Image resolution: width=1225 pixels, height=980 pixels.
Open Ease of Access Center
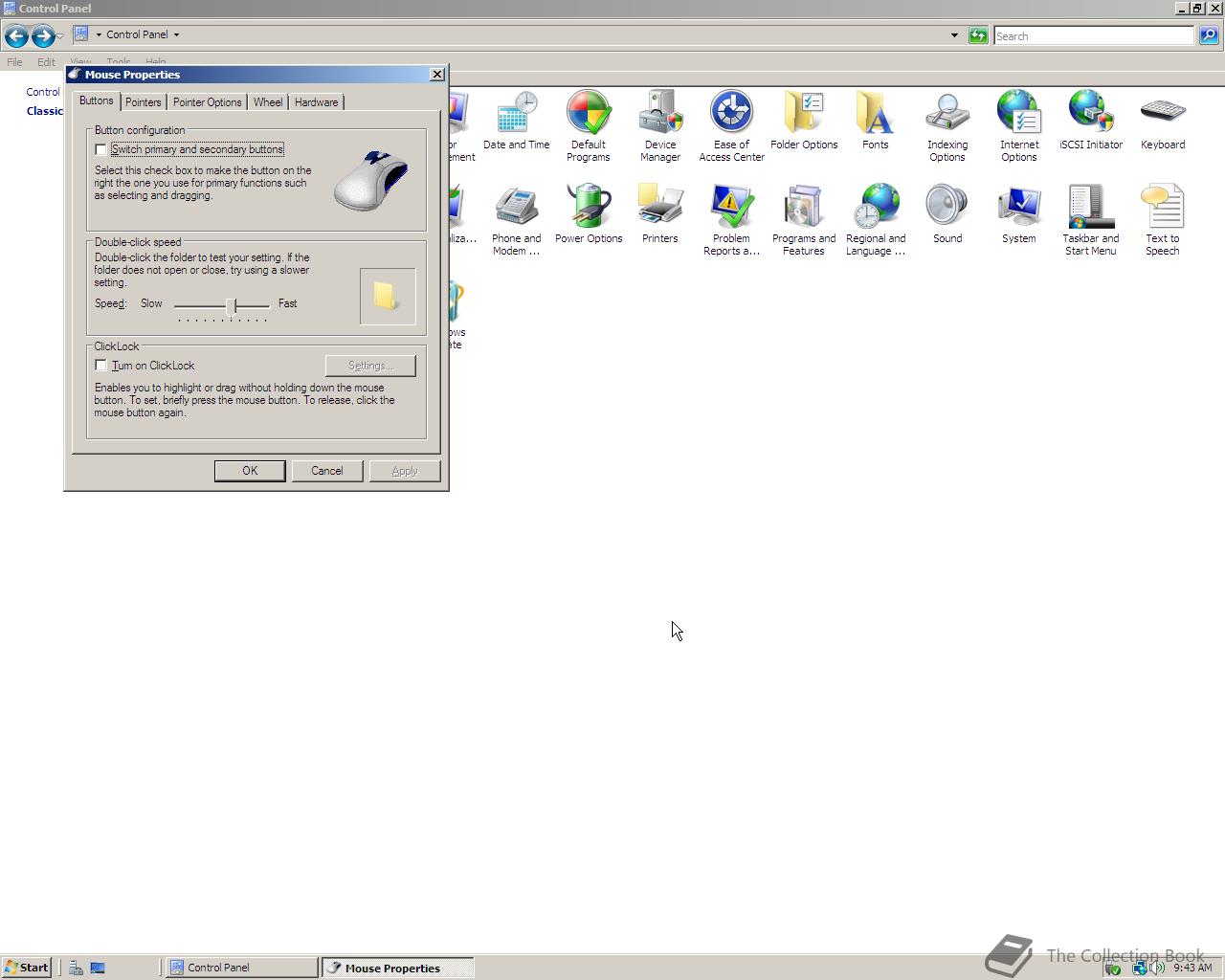click(732, 126)
